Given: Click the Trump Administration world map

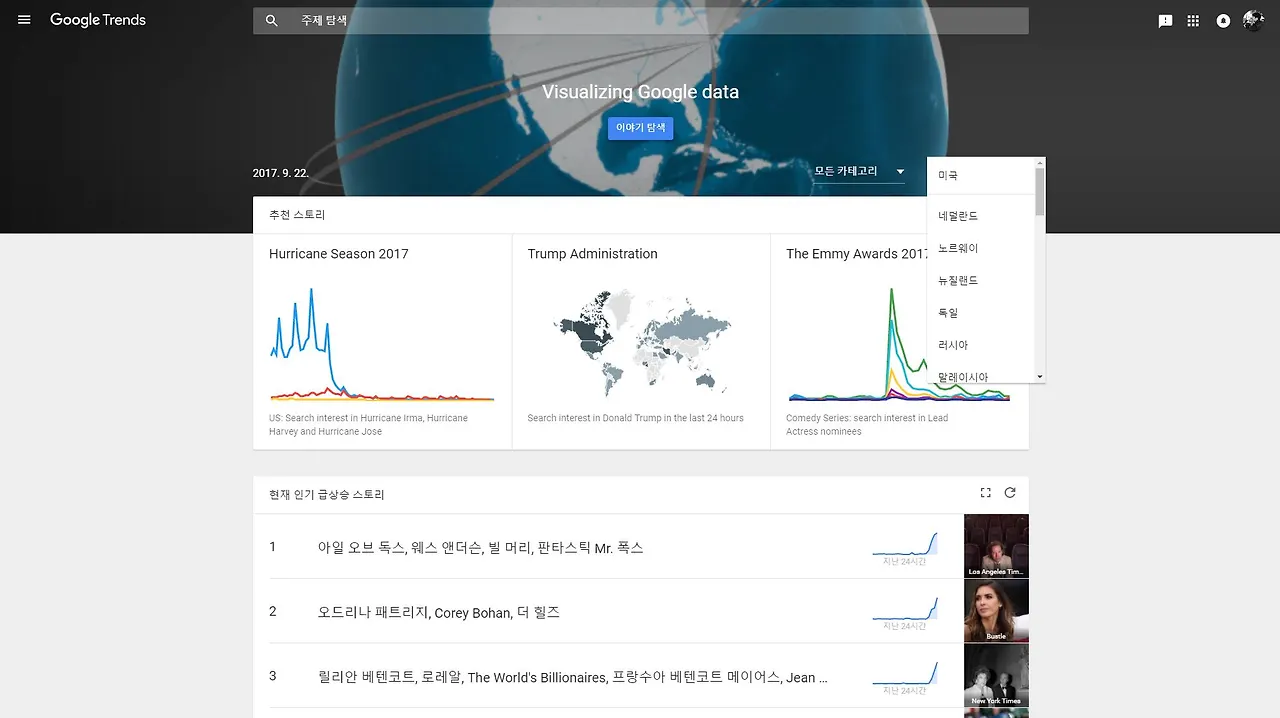Looking at the screenshot, I should (641, 343).
